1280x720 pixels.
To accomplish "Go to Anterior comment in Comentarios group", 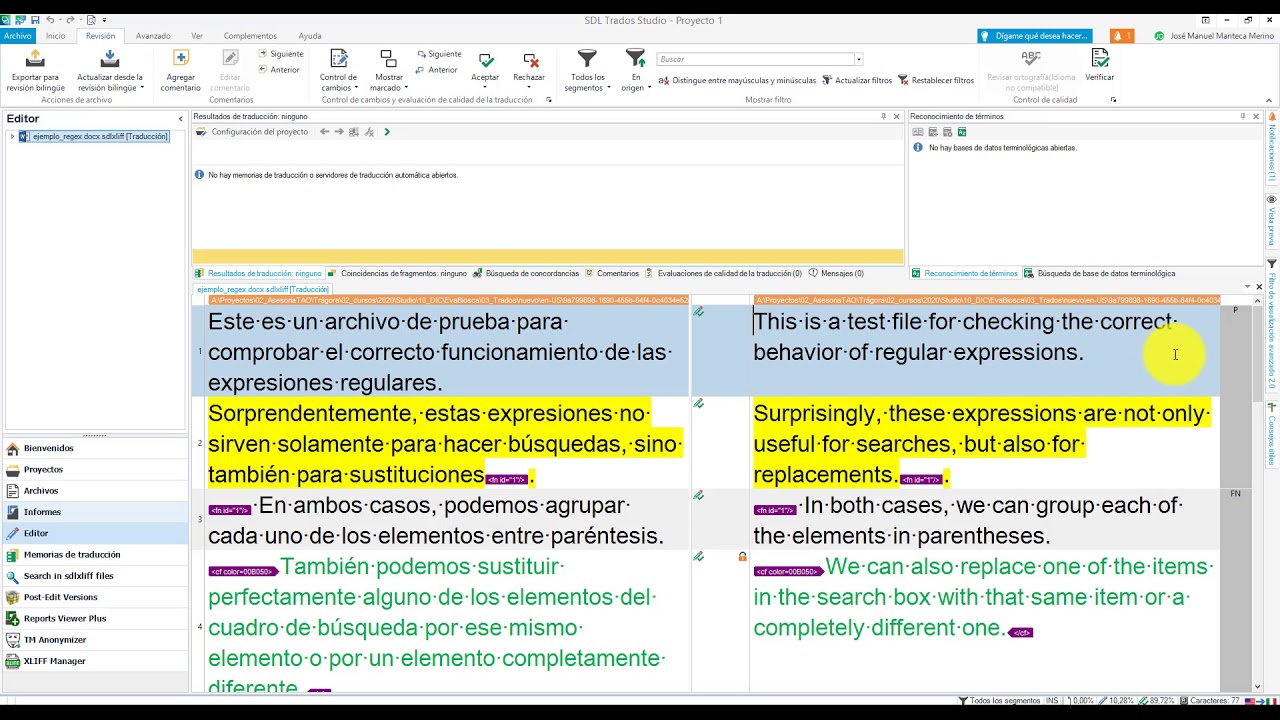I will [x=279, y=70].
